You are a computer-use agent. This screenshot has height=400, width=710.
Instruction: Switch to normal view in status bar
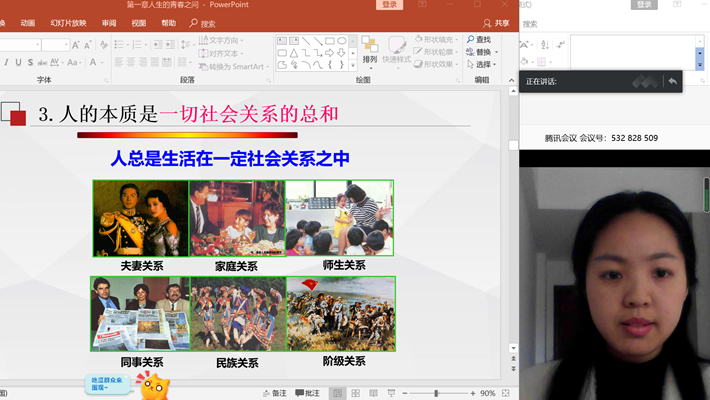[x=339, y=393]
